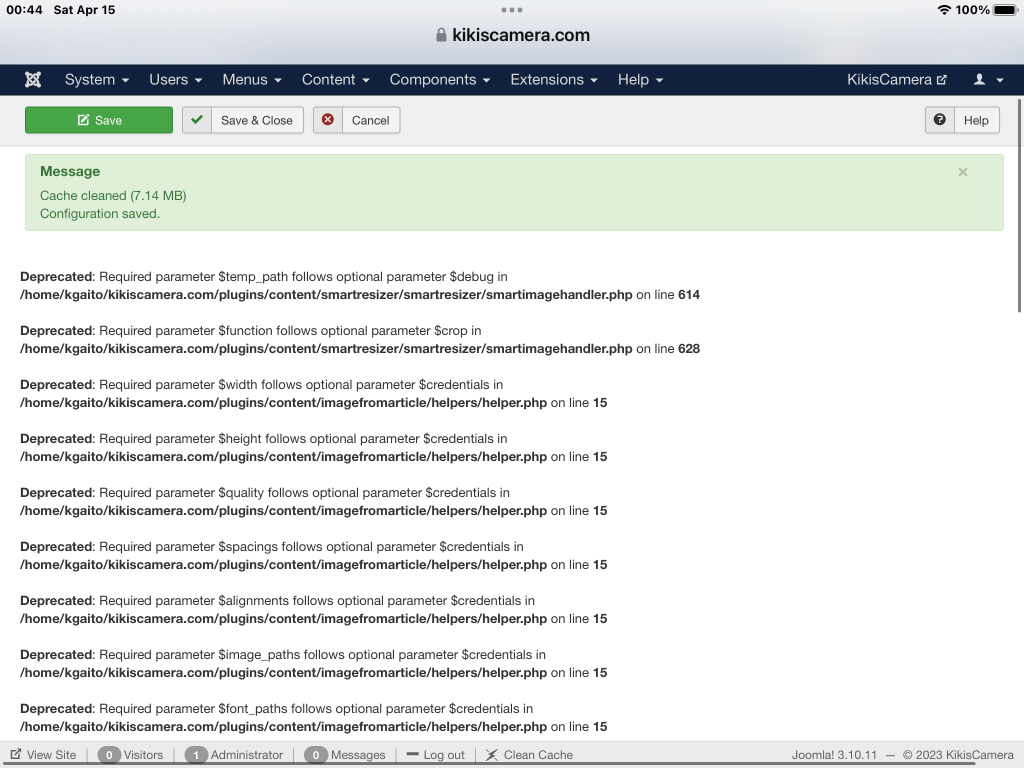Open the Content menu

336,80
